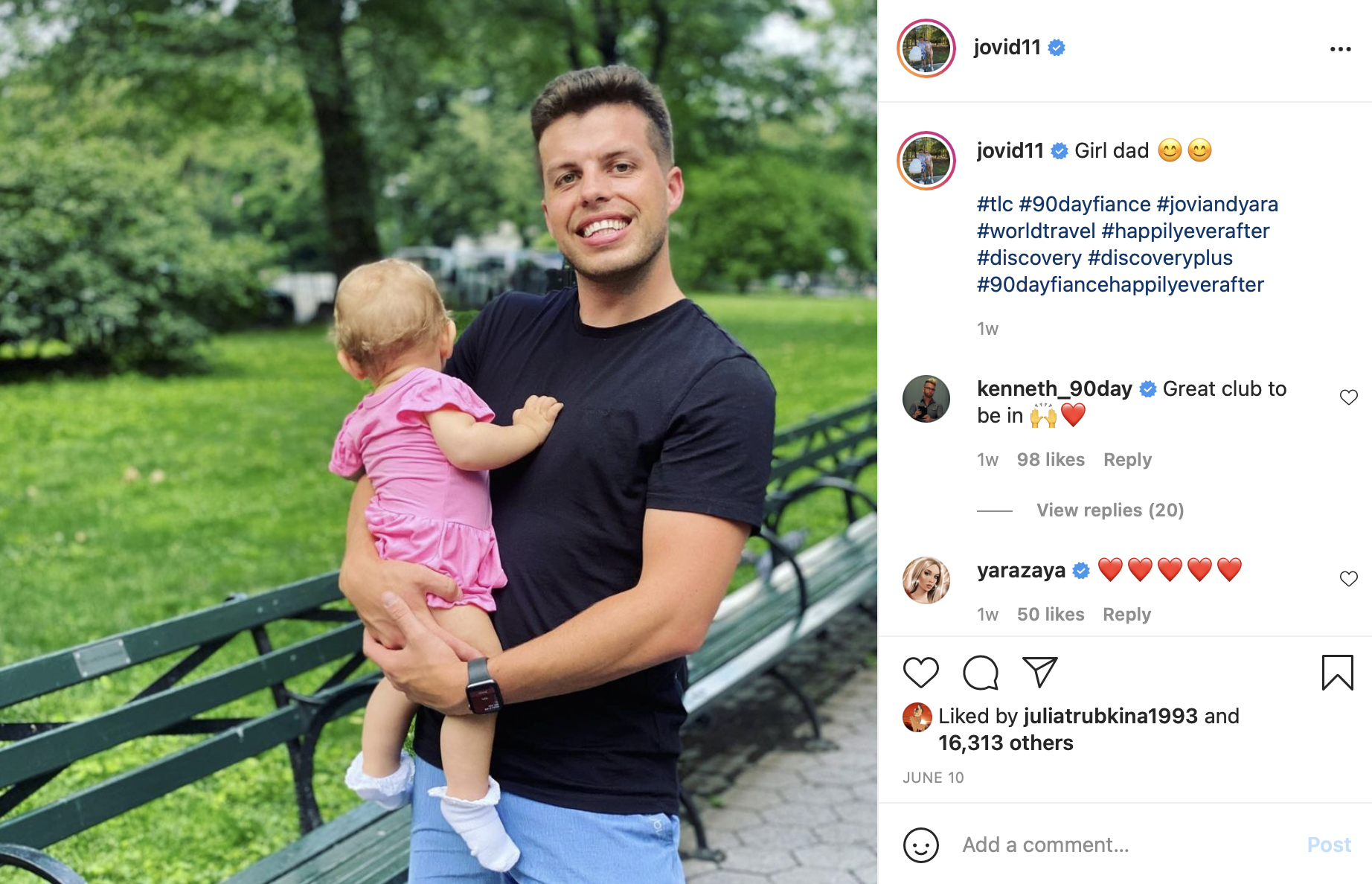Expand View replies (20)
The height and width of the screenshot is (884, 1372).
1110,510
